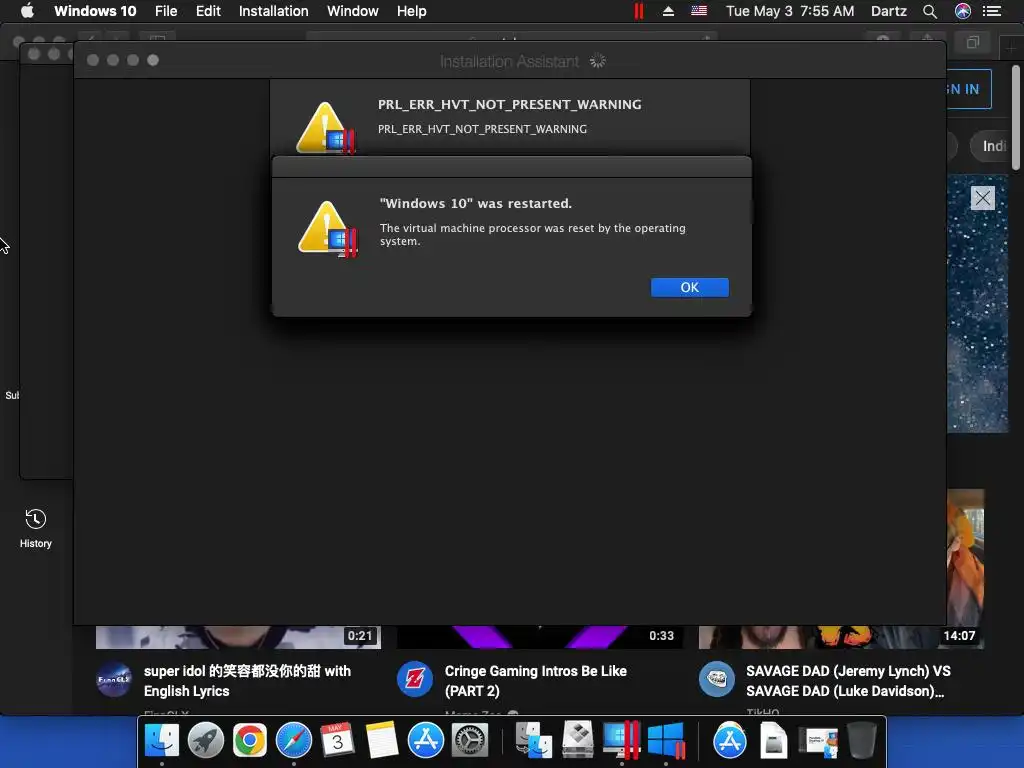This screenshot has width=1024, height=768.
Task: Open Google Chrome from the Dock
Action: click(x=249, y=740)
